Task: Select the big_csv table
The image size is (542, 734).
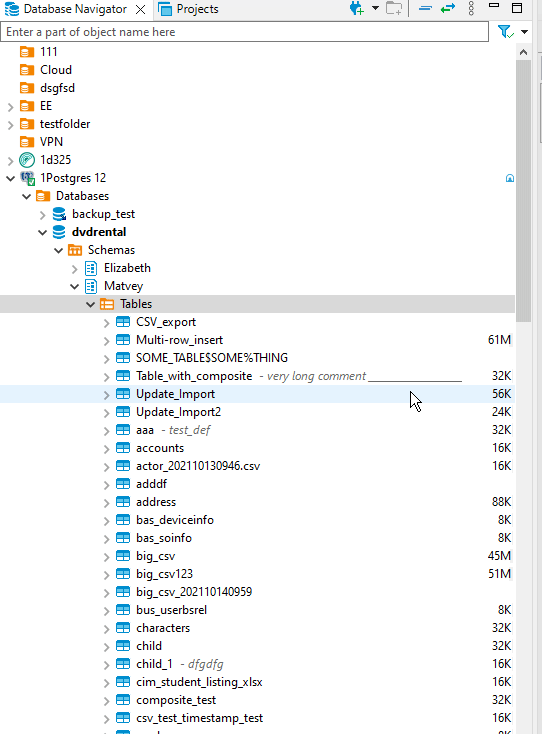Action: point(155,556)
